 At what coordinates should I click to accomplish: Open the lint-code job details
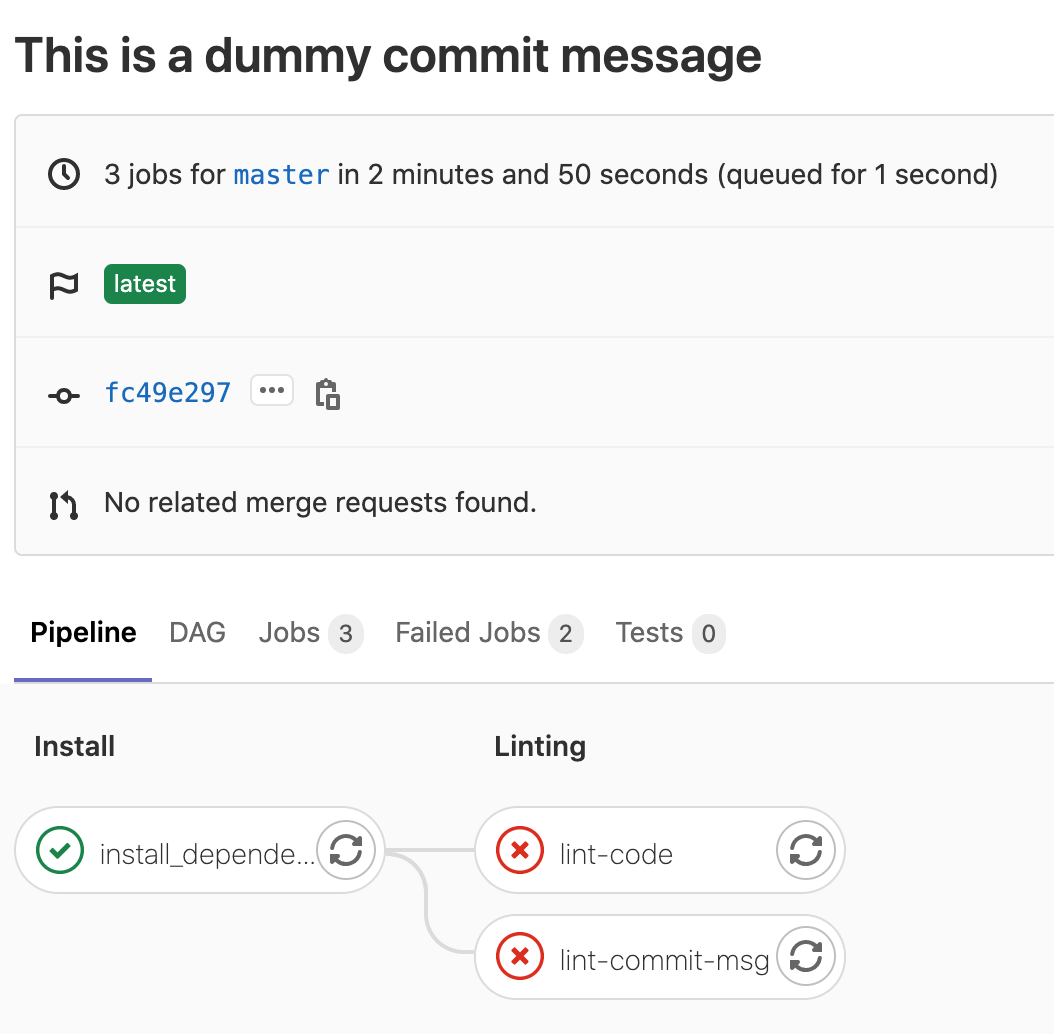pyautogui.click(x=616, y=854)
